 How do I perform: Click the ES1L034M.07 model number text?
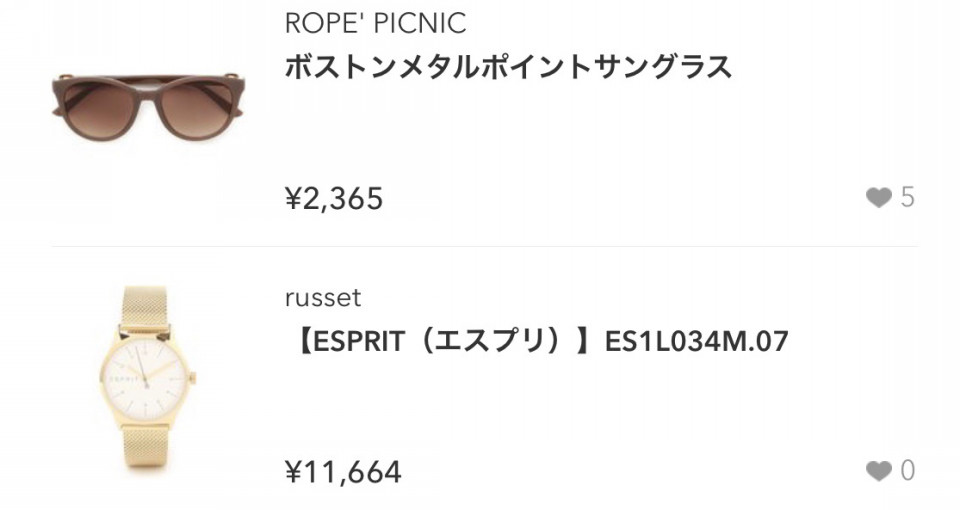click(x=696, y=342)
